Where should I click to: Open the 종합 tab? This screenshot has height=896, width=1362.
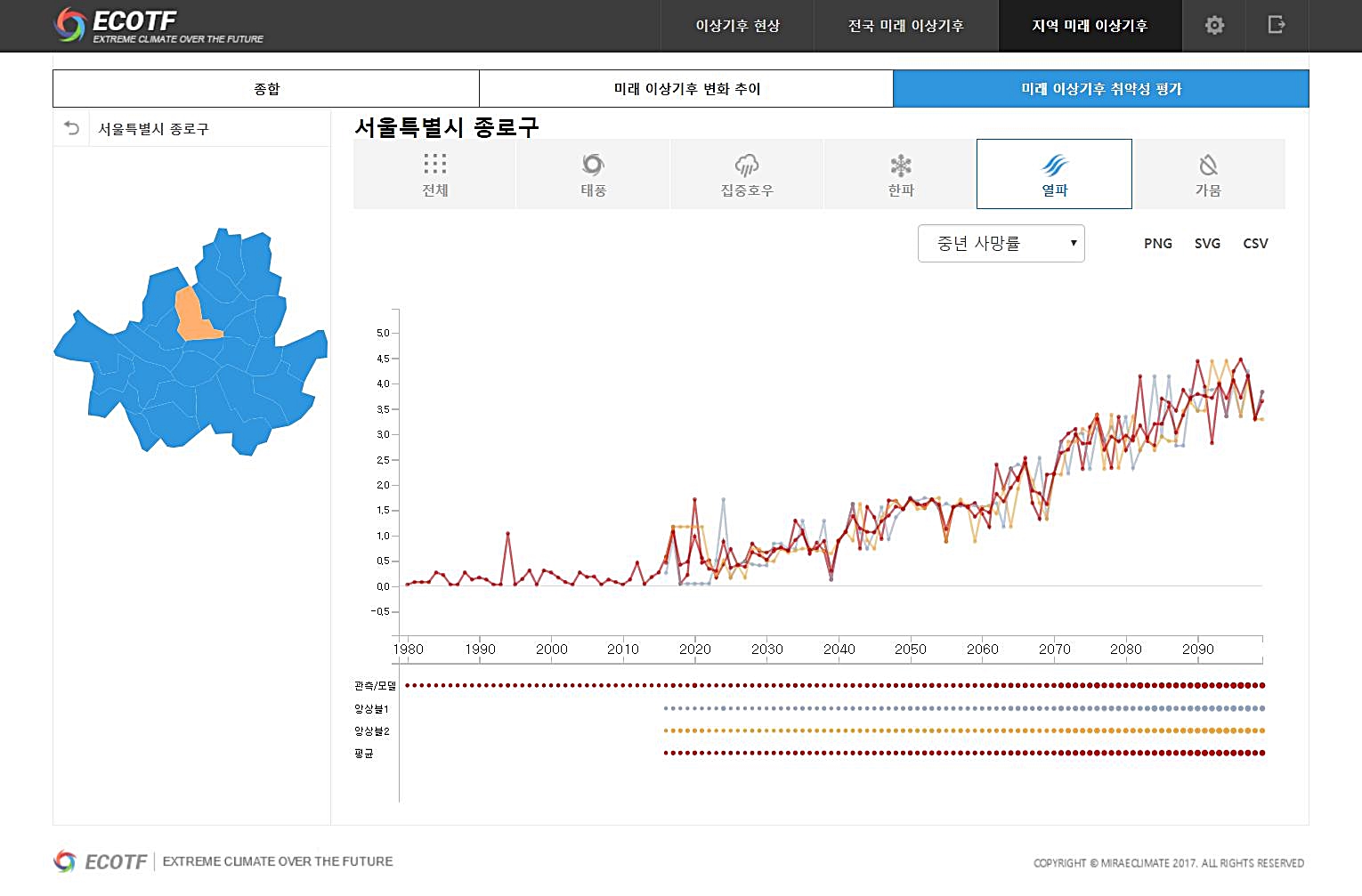[x=266, y=89]
